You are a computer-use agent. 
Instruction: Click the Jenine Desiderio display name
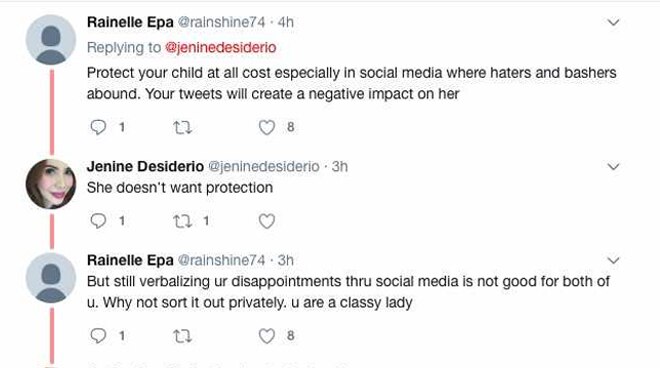coord(145,167)
